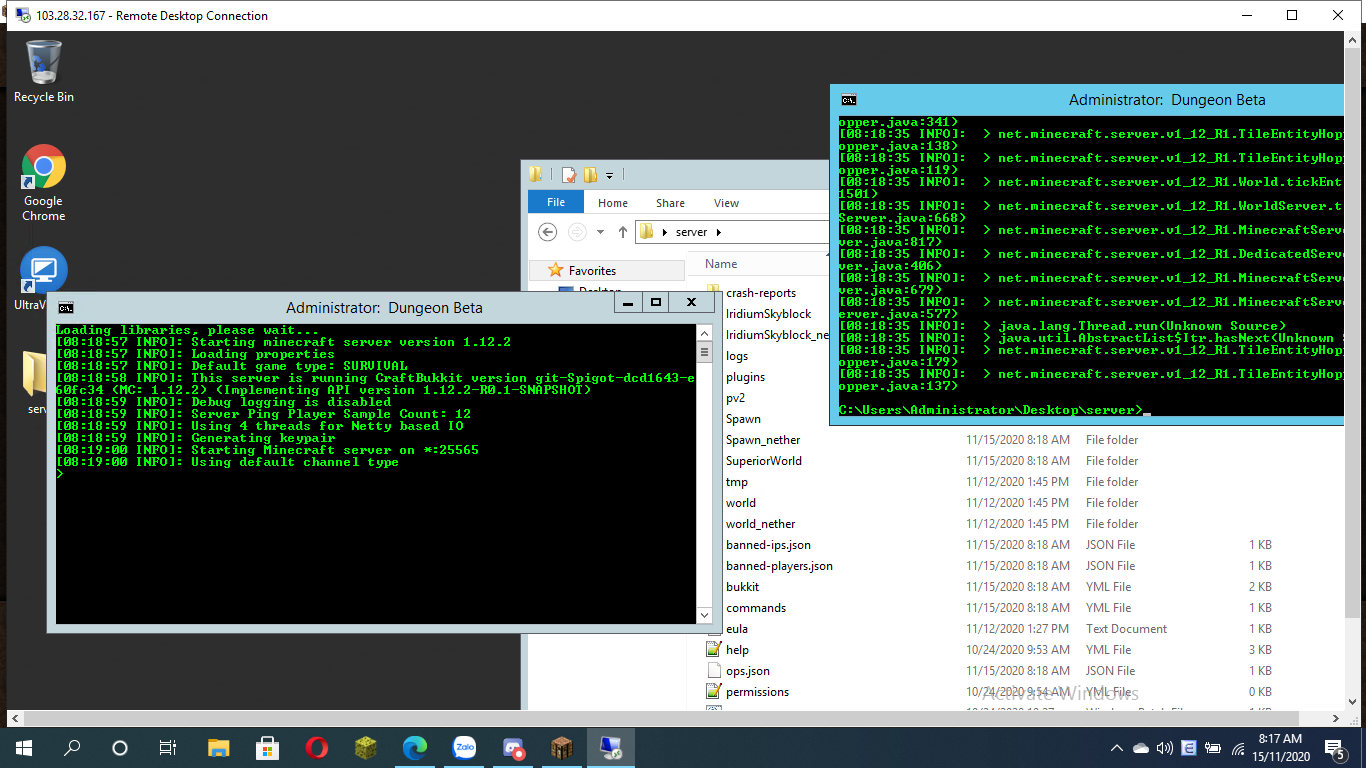This screenshot has height=768, width=1366.
Task: Sort files by the Name column header
Action: coord(721,264)
